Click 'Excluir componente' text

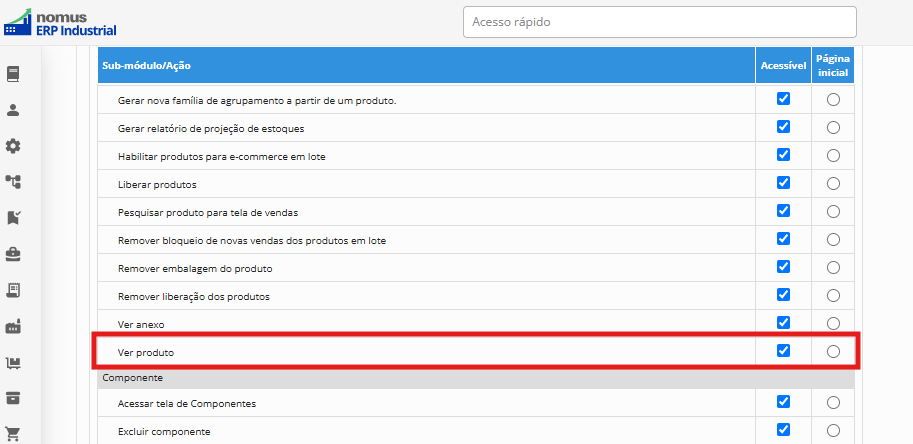pos(164,432)
